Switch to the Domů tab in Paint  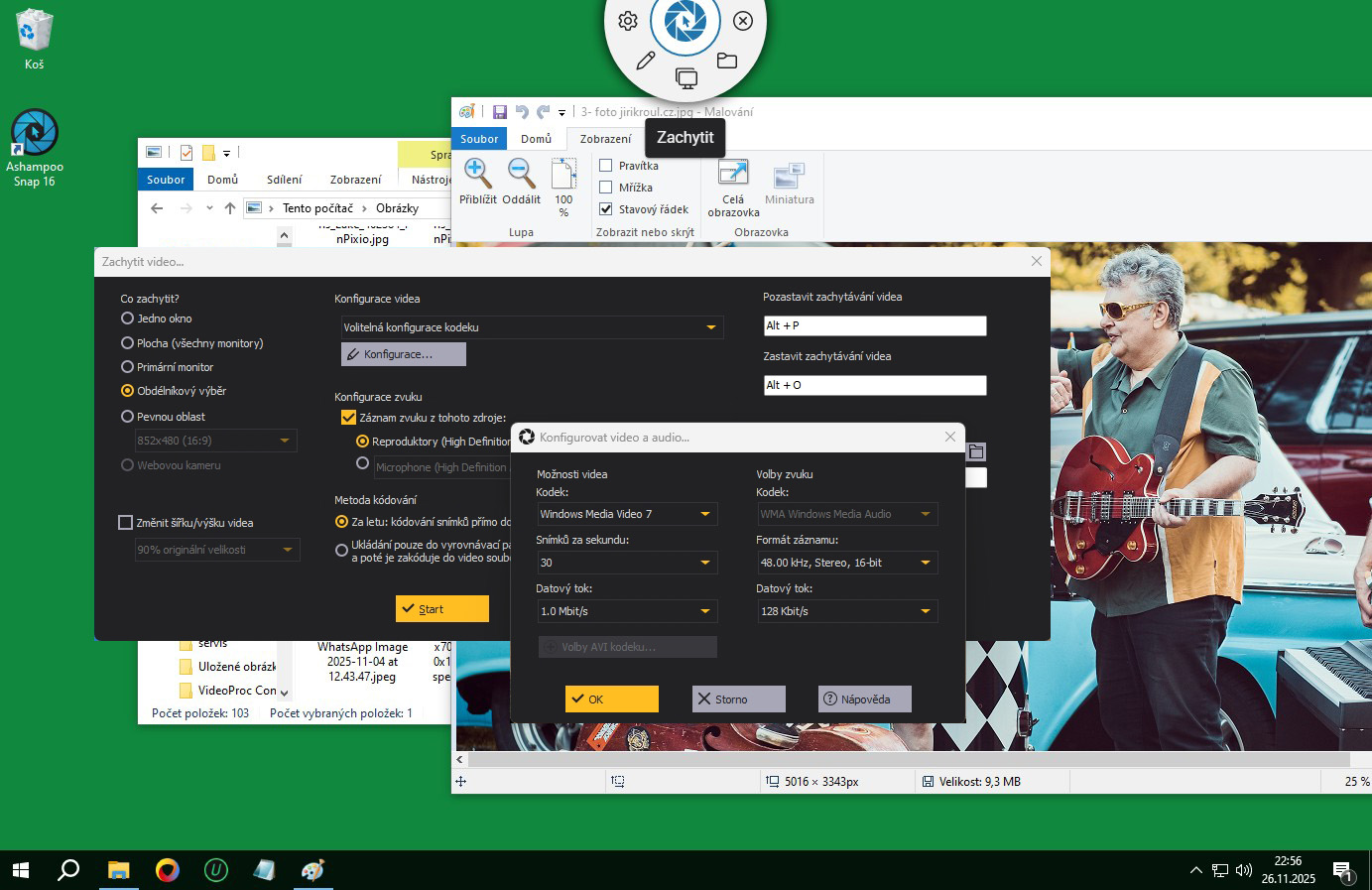pyautogui.click(x=536, y=139)
